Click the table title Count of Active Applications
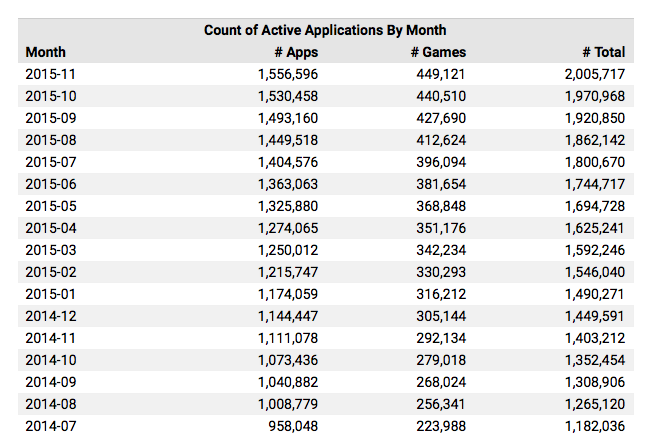This screenshot has width=649, height=437. tap(325, 30)
